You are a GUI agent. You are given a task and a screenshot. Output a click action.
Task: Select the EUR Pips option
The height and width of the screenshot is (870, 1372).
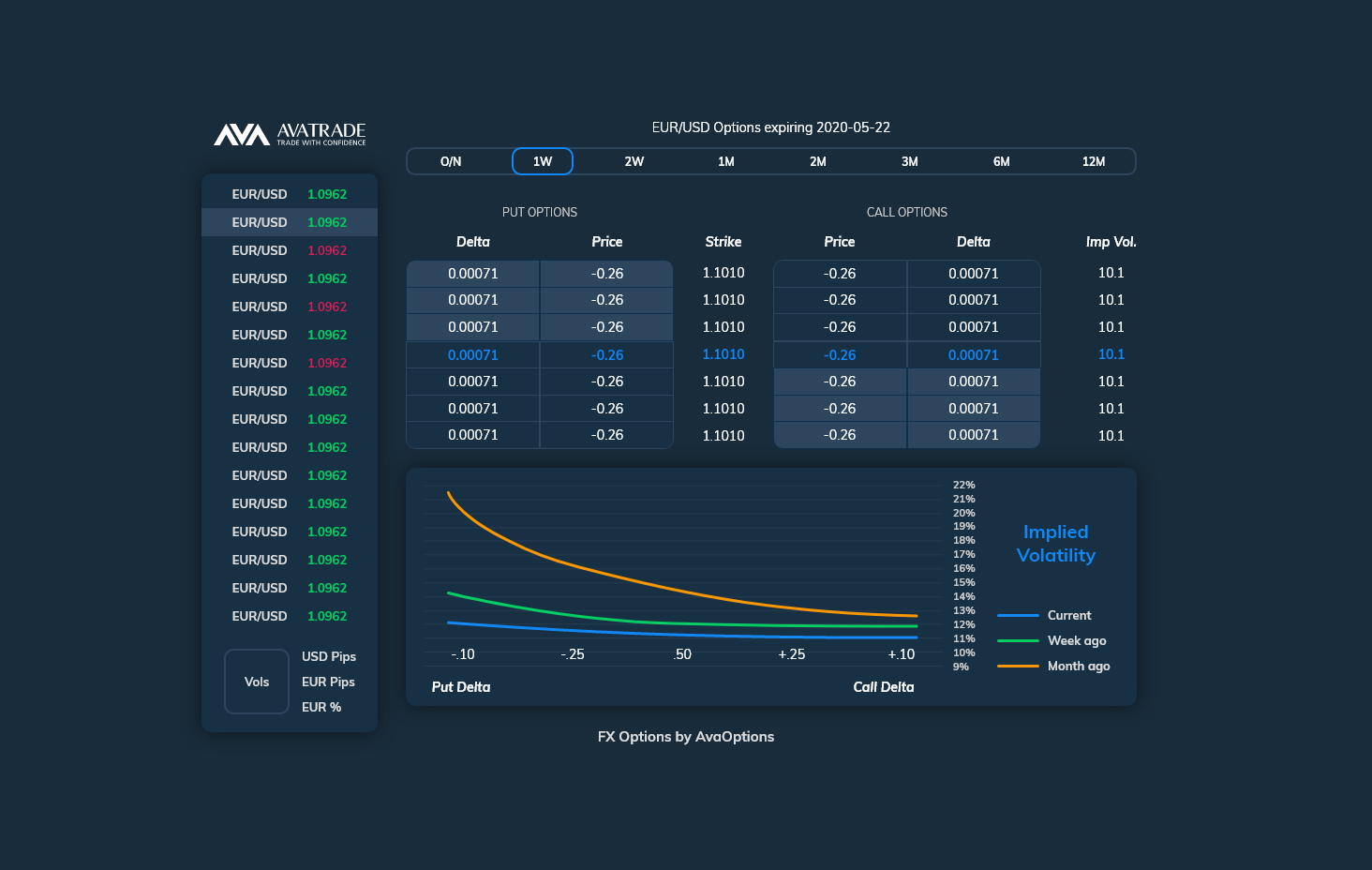click(328, 682)
